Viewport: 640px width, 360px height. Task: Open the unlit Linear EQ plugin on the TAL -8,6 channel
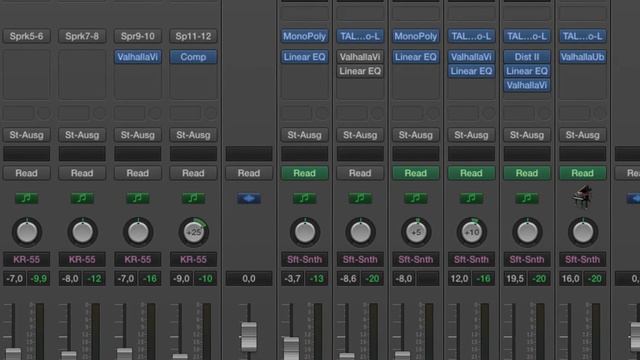360,71
